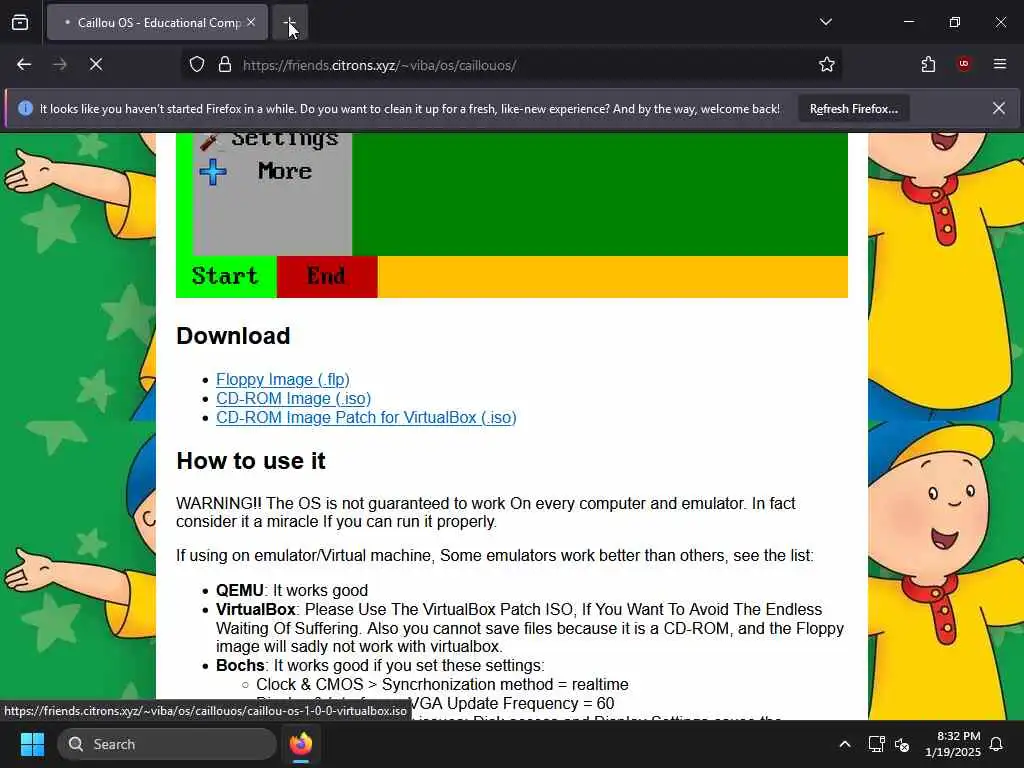The image size is (1024, 768).
Task: Stop loading the page with X button
Action: (x=95, y=64)
